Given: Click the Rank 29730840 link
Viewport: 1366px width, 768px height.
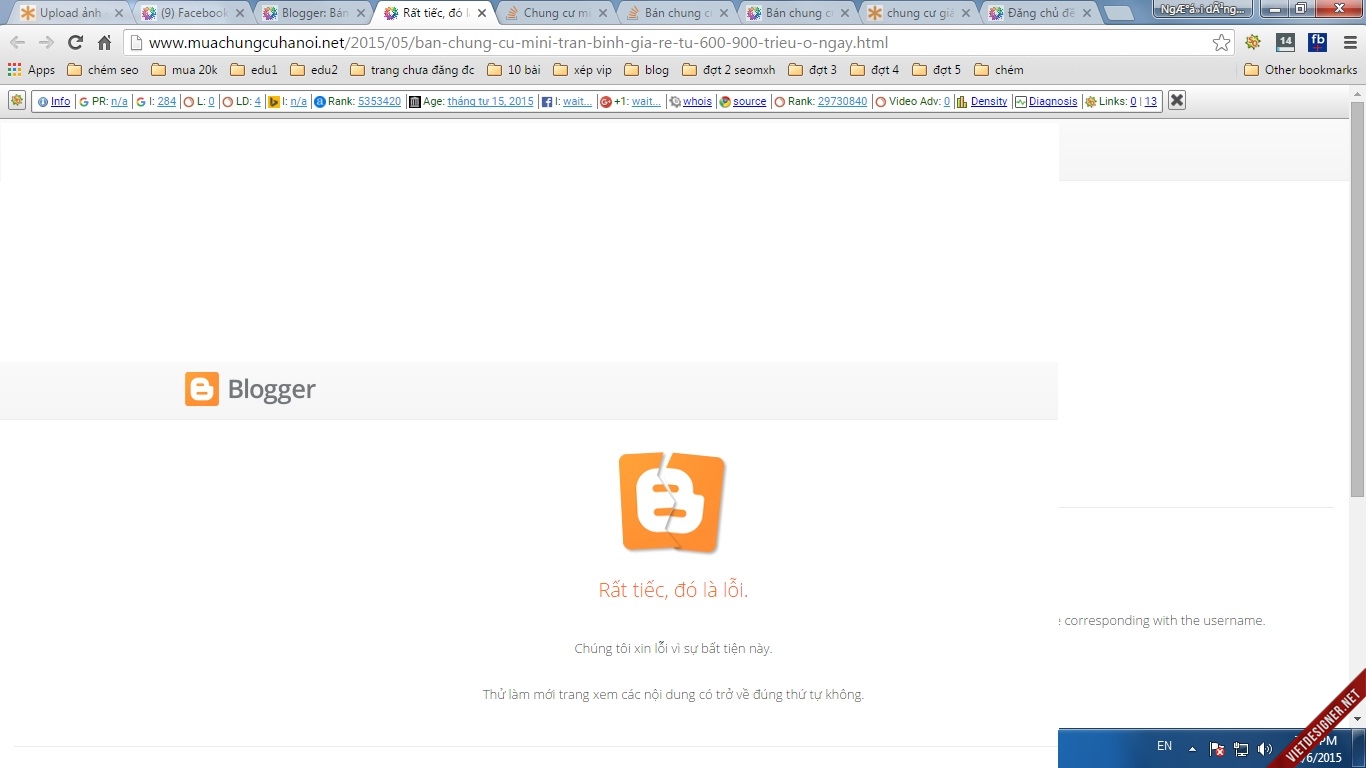Looking at the screenshot, I should (x=842, y=101).
